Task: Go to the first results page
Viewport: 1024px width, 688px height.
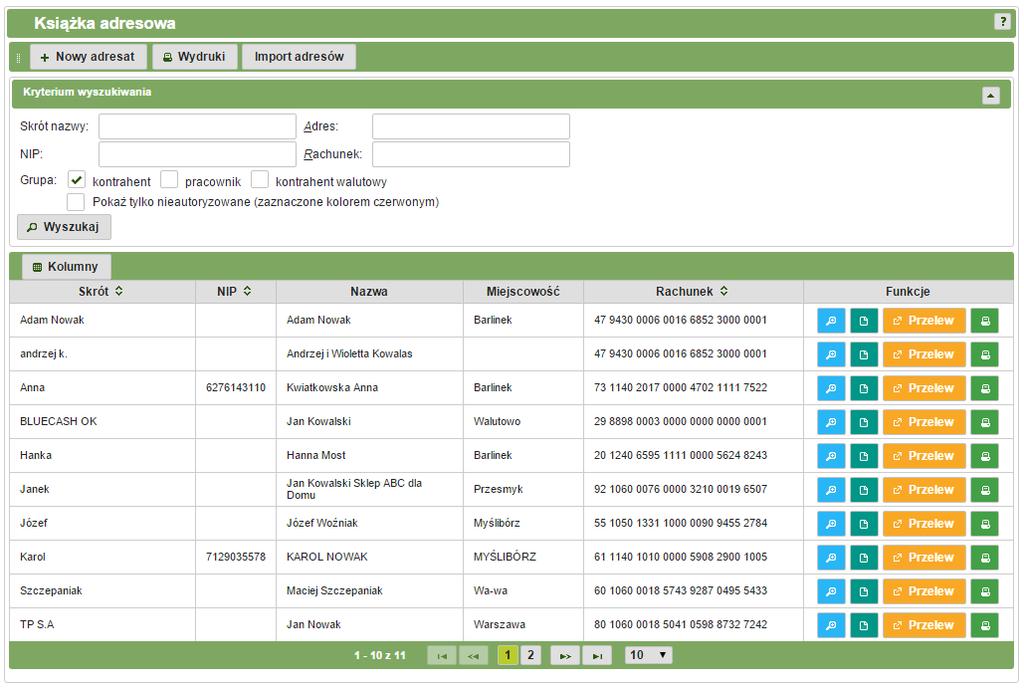Action: pyautogui.click(x=442, y=655)
